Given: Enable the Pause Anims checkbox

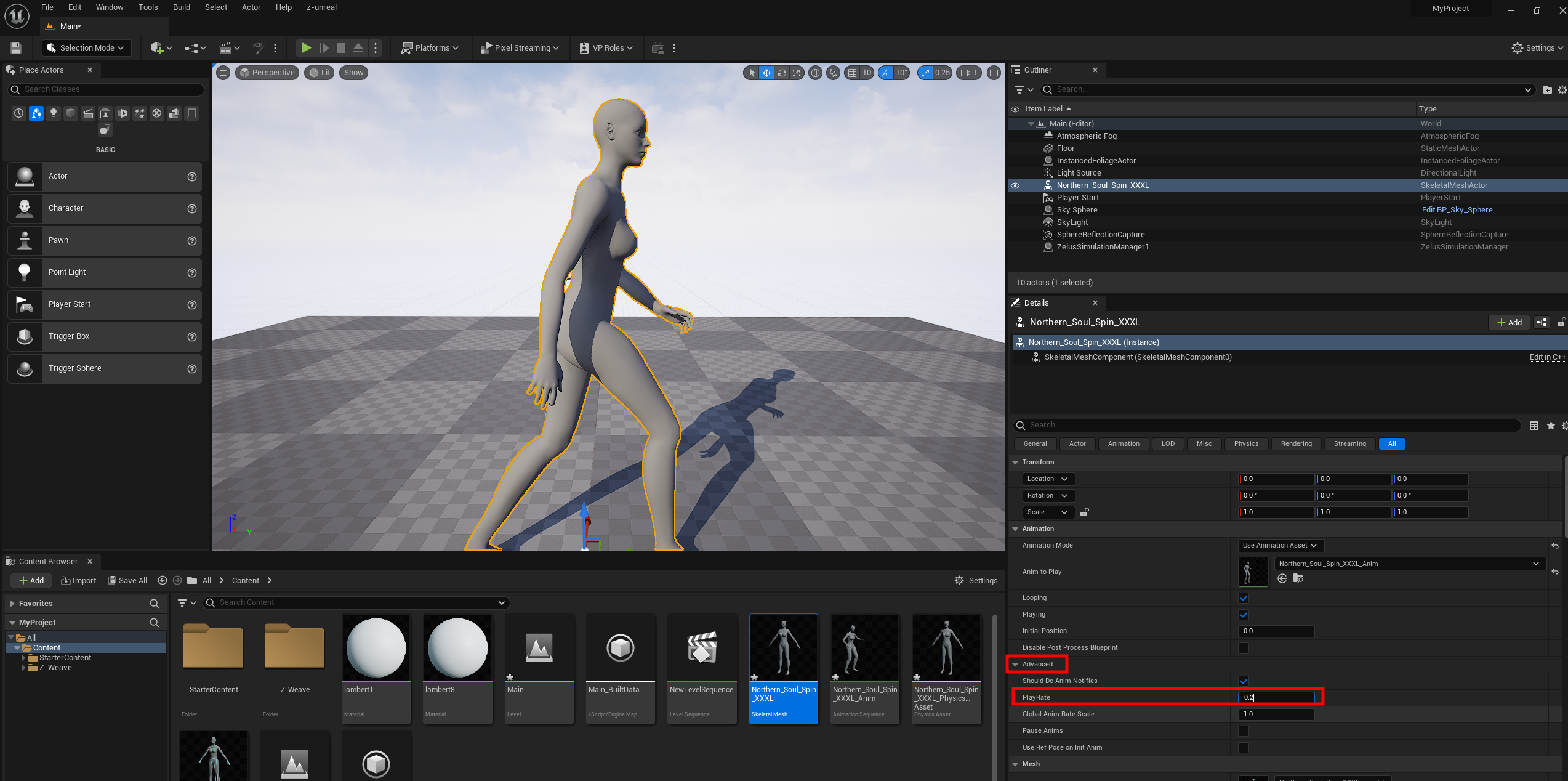Looking at the screenshot, I should coord(1244,731).
